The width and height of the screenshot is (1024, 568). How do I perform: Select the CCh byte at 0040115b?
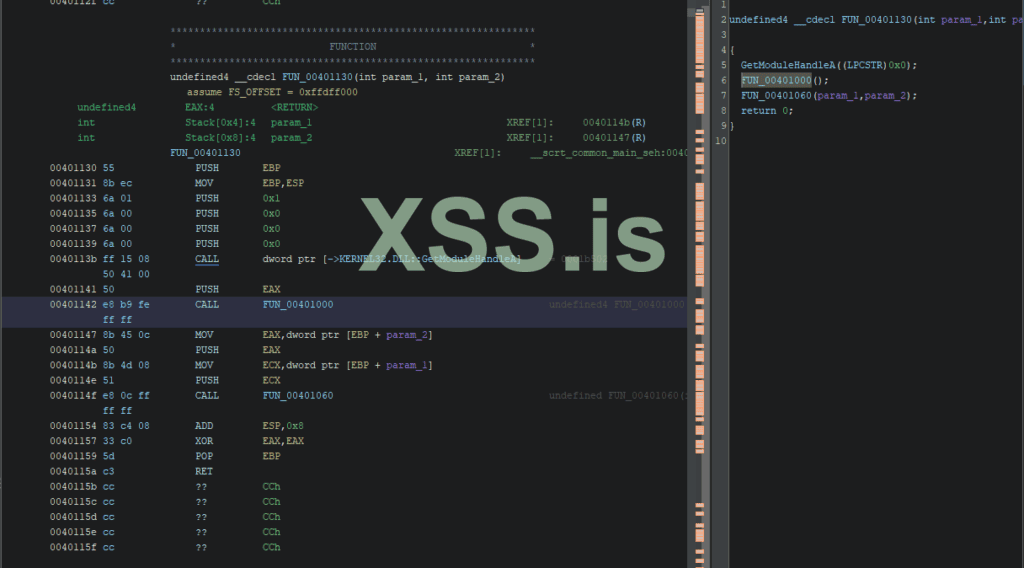pos(271,487)
